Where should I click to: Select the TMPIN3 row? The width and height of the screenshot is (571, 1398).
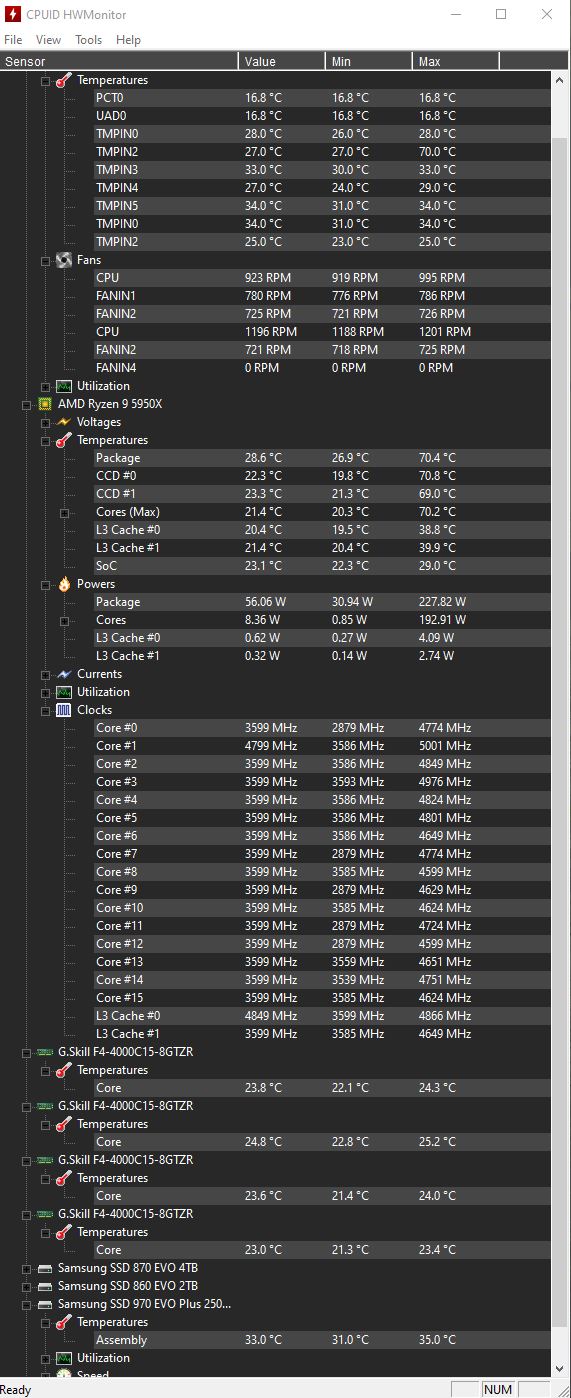[x=321, y=170]
